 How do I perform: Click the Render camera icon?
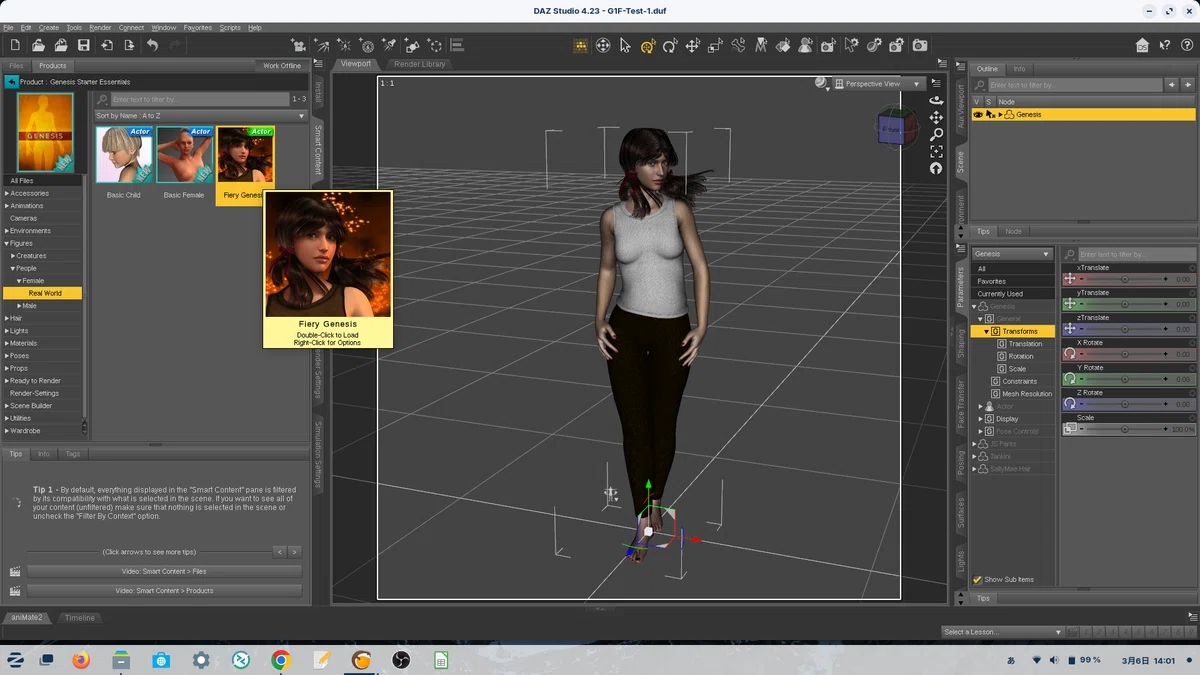click(x=920, y=45)
